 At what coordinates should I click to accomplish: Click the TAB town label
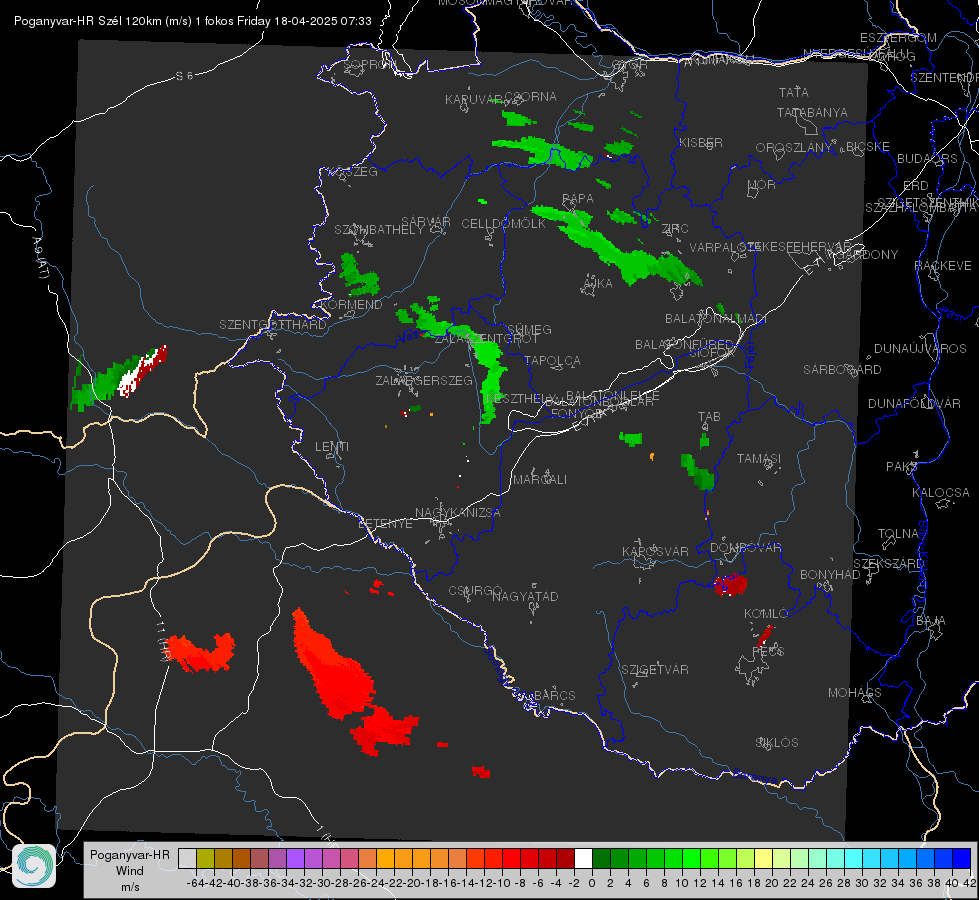[709, 417]
